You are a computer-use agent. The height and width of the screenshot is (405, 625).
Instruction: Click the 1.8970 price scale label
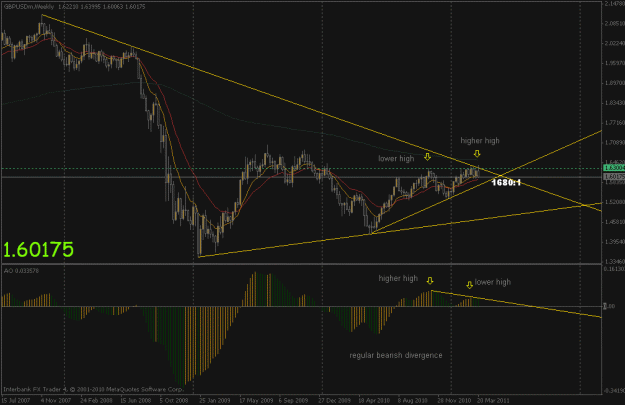pyautogui.click(x=614, y=83)
